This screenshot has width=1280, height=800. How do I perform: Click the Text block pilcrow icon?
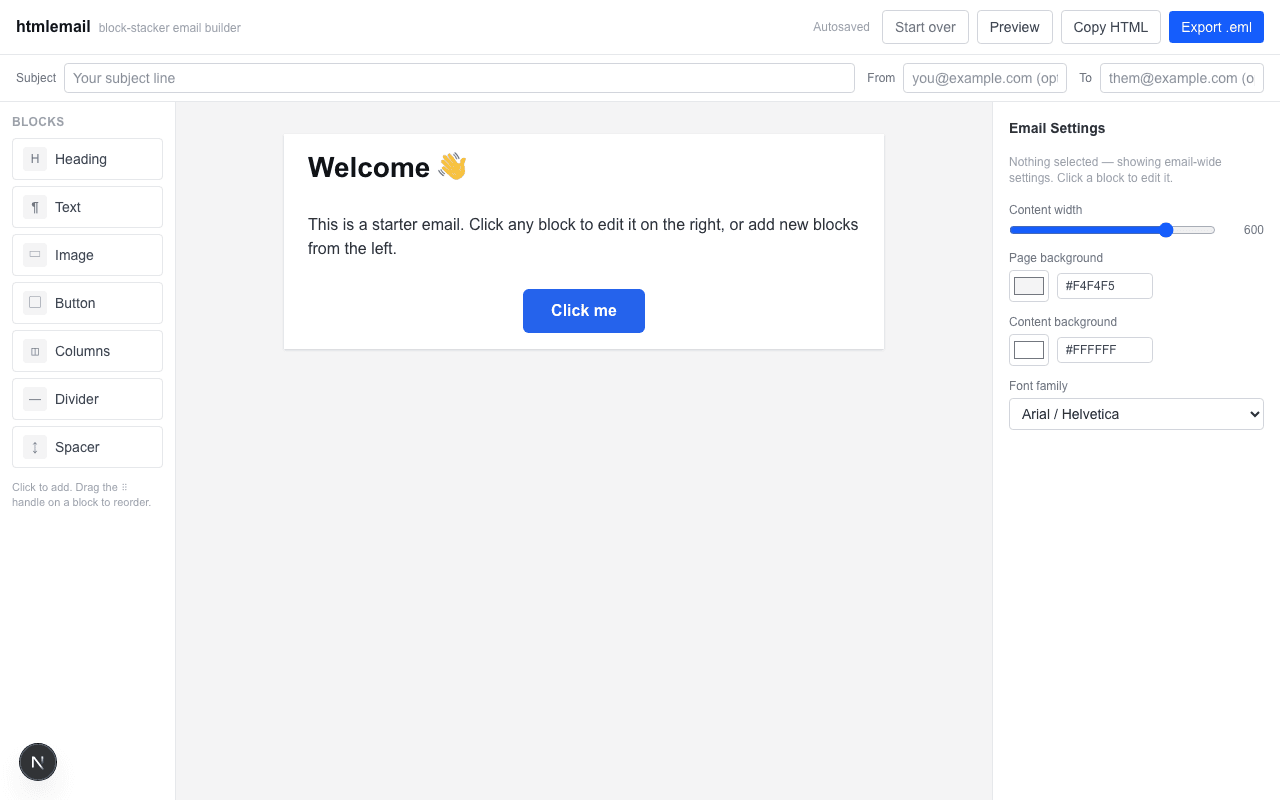[x=35, y=207]
